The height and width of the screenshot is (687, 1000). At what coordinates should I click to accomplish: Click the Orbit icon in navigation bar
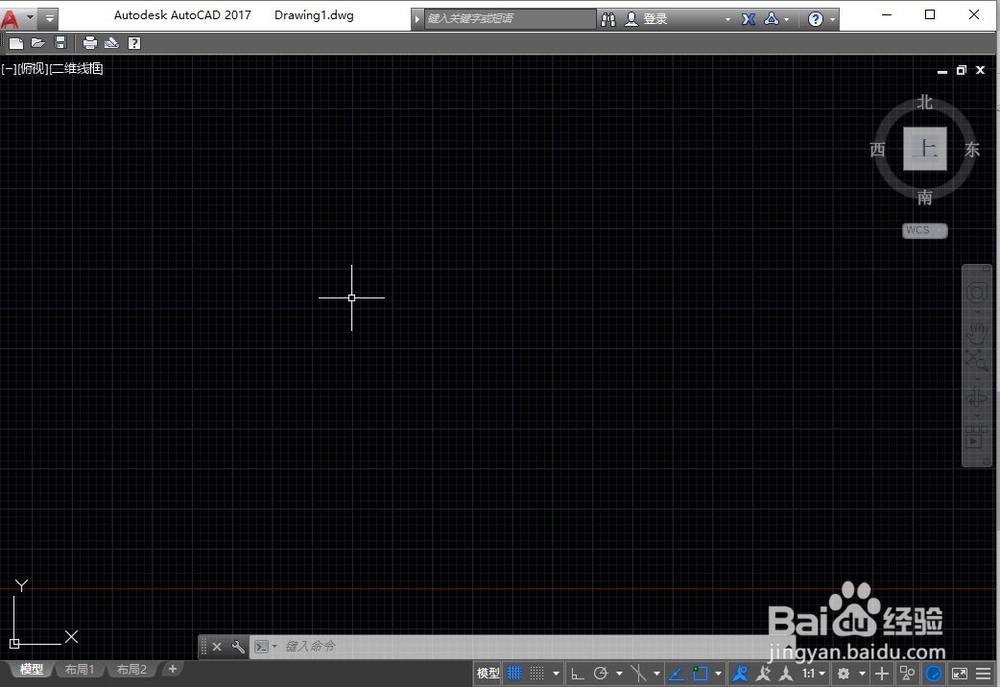coord(976,398)
